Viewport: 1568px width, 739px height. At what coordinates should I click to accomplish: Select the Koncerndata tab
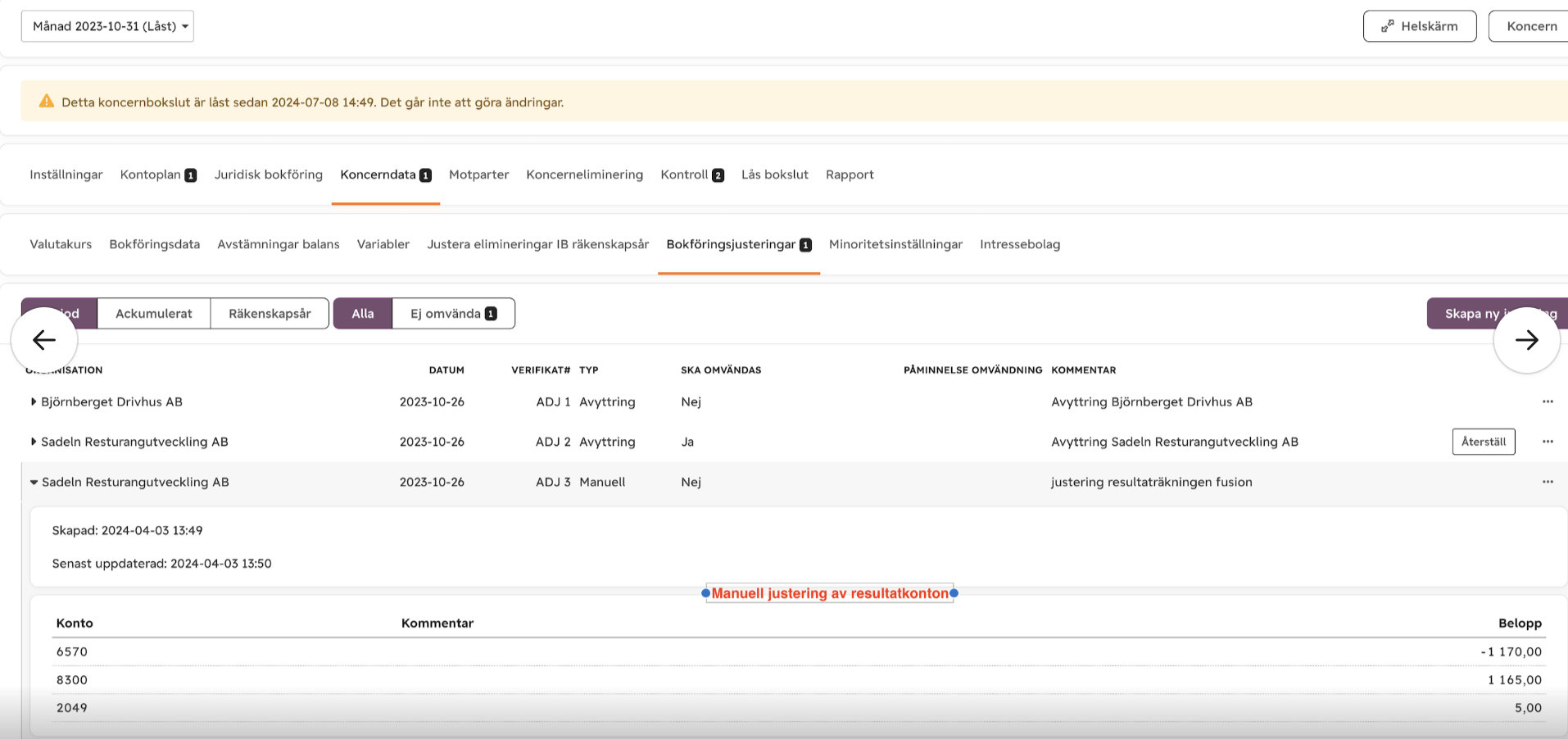[386, 175]
